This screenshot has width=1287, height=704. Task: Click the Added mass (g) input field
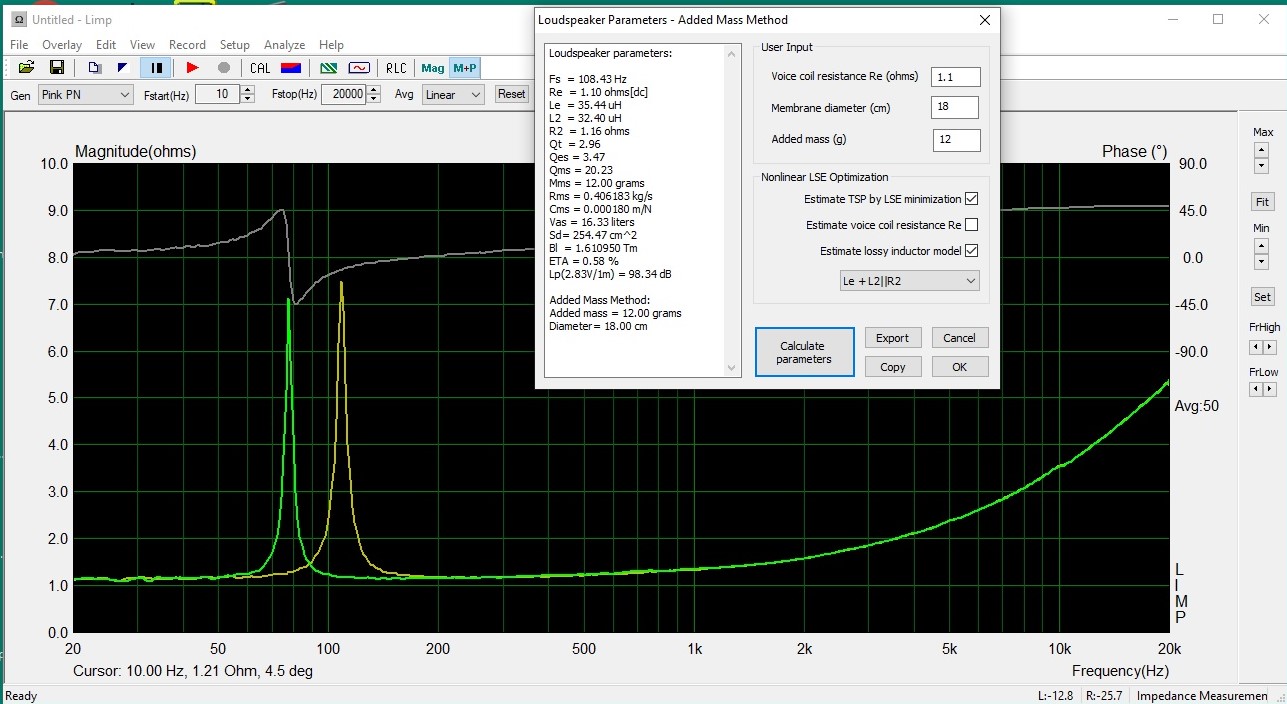tap(956, 140)
